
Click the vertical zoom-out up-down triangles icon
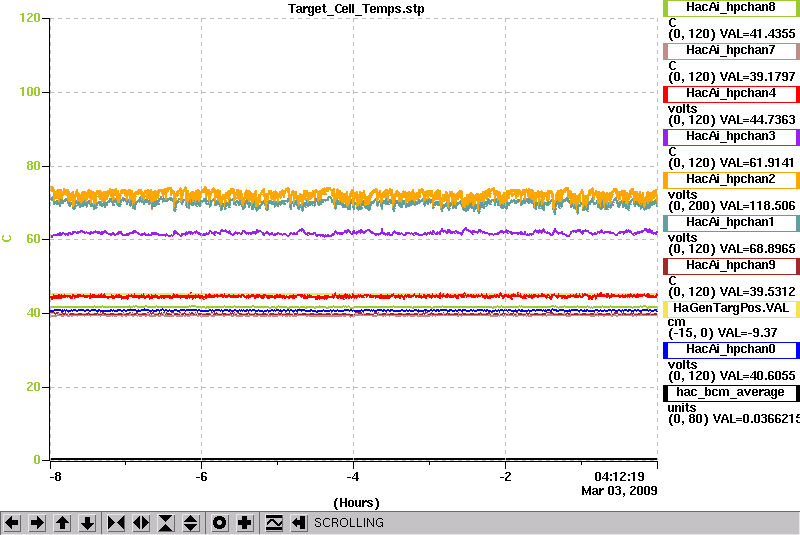point(191,523)
